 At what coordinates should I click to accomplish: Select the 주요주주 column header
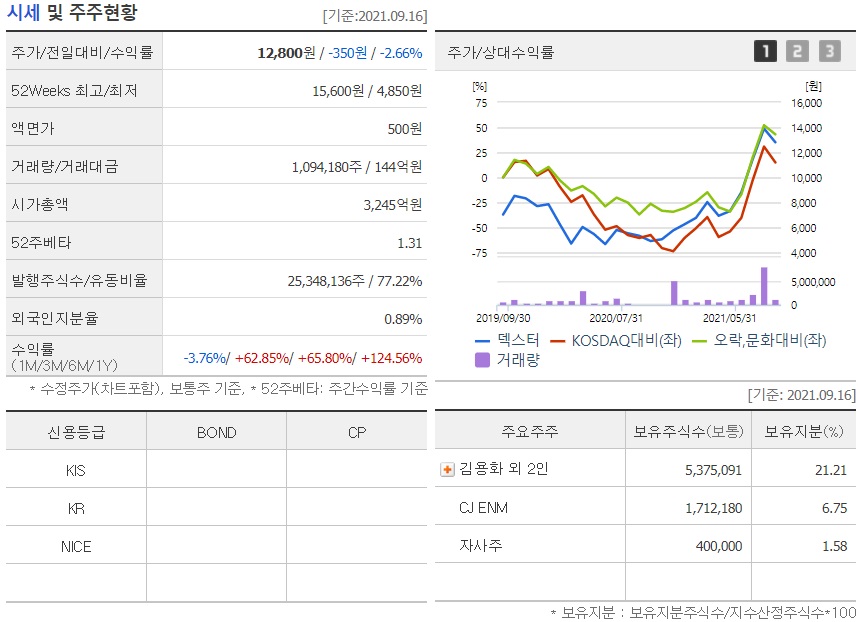530,431
